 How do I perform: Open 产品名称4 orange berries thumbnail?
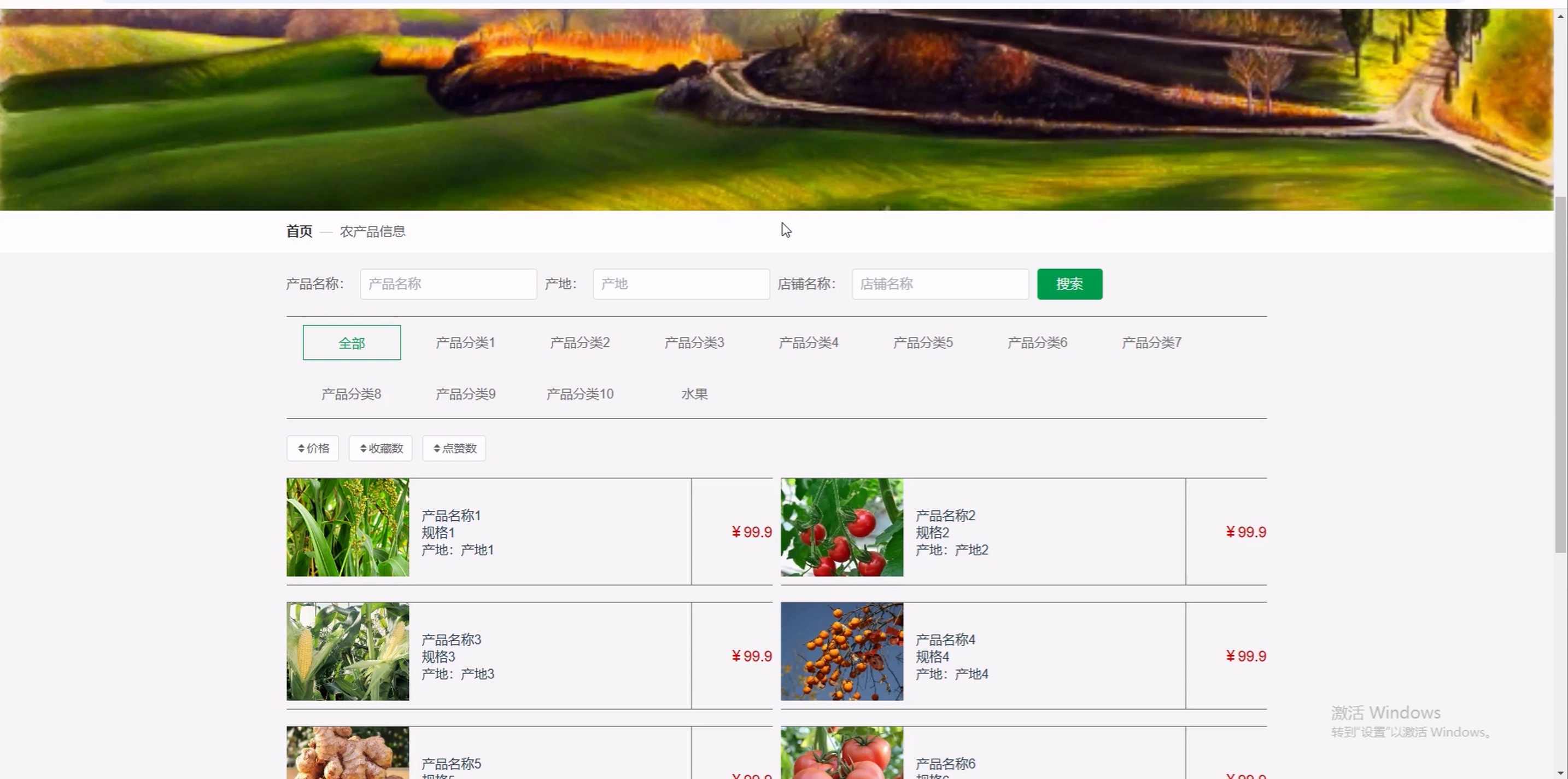click(x=842, y=651)
